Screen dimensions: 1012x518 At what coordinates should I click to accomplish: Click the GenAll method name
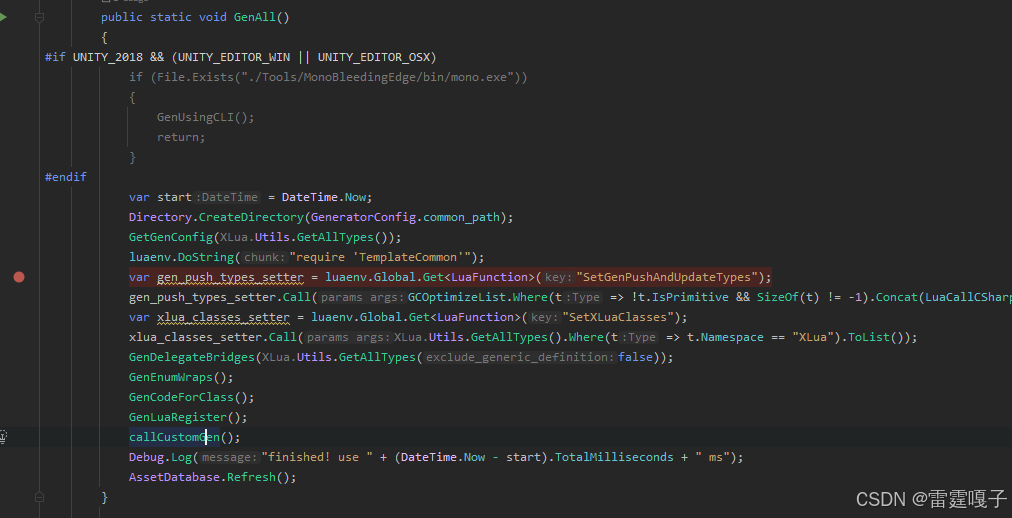tap(254, 17)
